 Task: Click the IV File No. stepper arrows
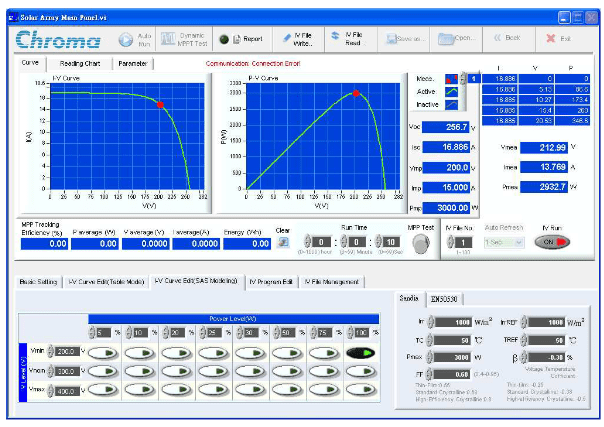click(451, 242)
